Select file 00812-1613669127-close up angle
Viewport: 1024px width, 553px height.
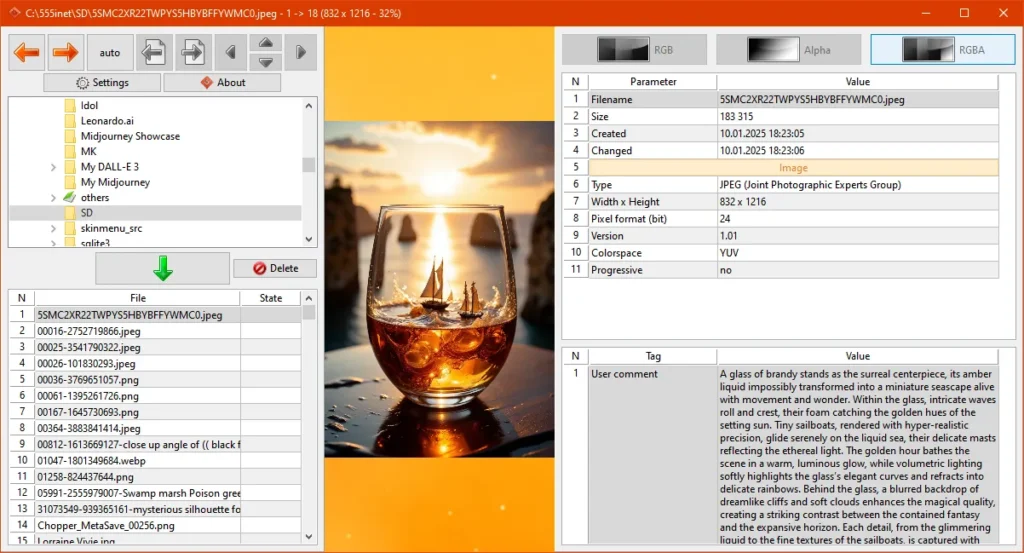(x=138, y=444)
